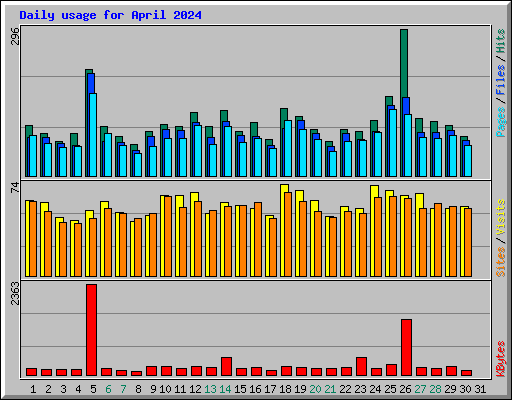The image size is (512, 400).
Task: Click the Hits legend label
Action: pyautogui.click(x=501, y=41)
